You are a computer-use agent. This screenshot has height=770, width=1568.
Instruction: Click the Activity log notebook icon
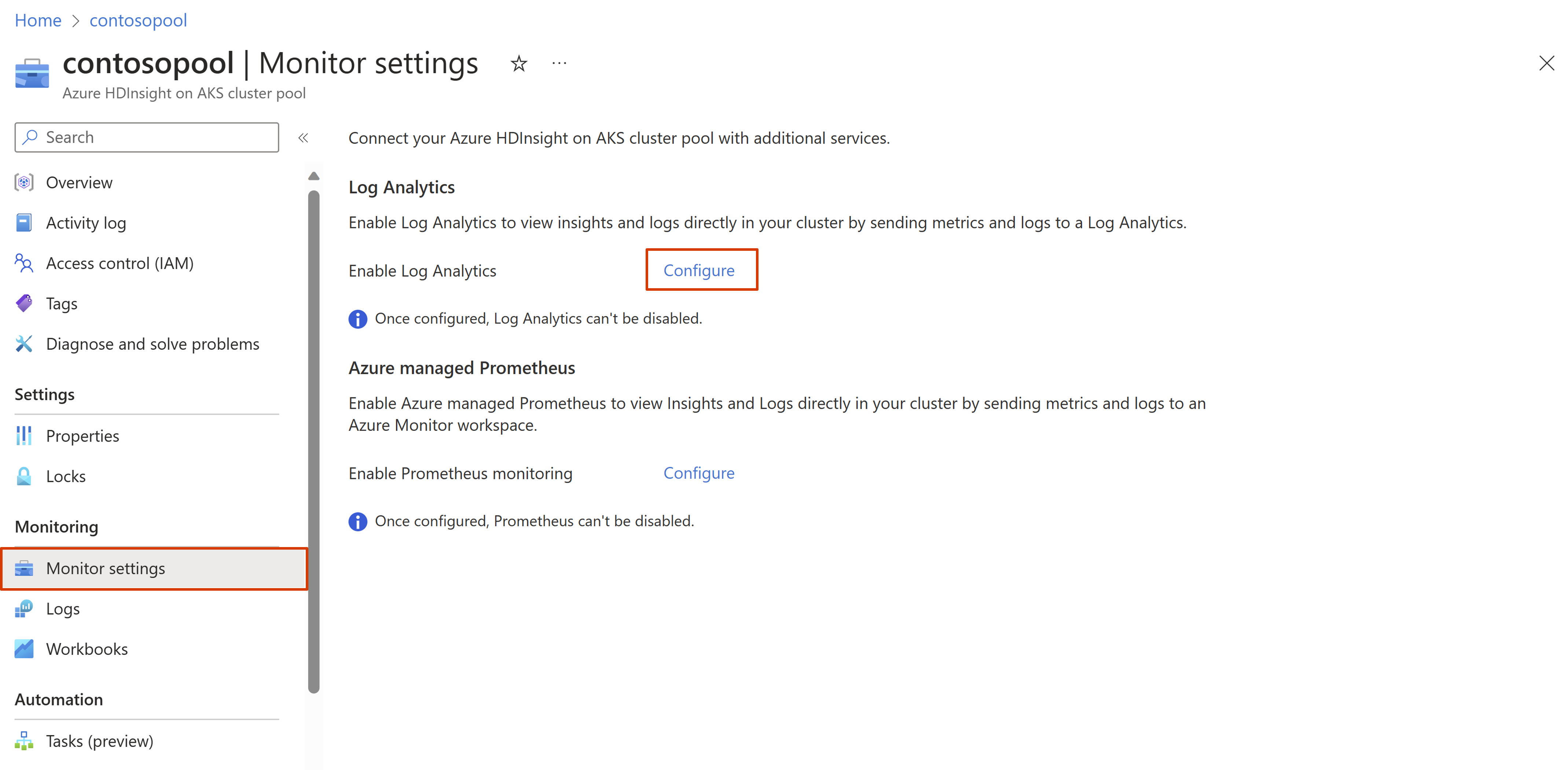[24, 223]
